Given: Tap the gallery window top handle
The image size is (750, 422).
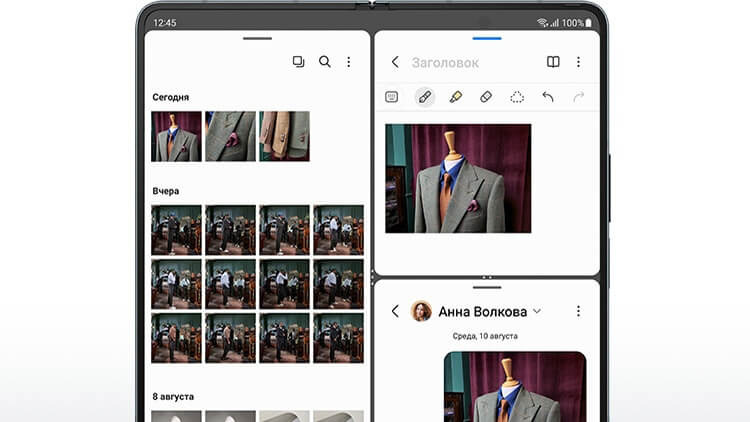Looking at the screenshot, I should pyautogui.click(x=257, y=38).
